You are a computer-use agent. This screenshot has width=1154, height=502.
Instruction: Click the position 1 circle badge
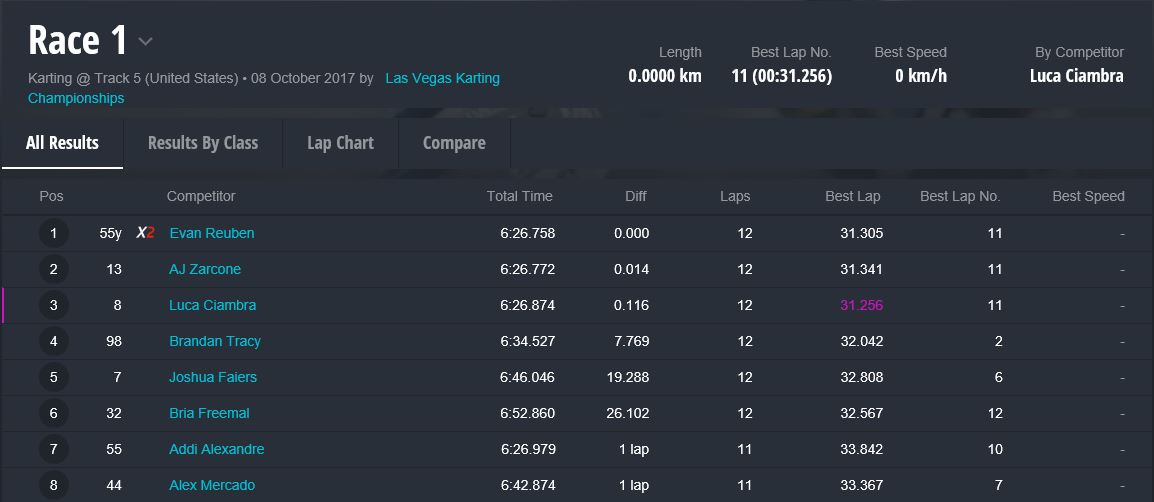(x=54, y=234)
